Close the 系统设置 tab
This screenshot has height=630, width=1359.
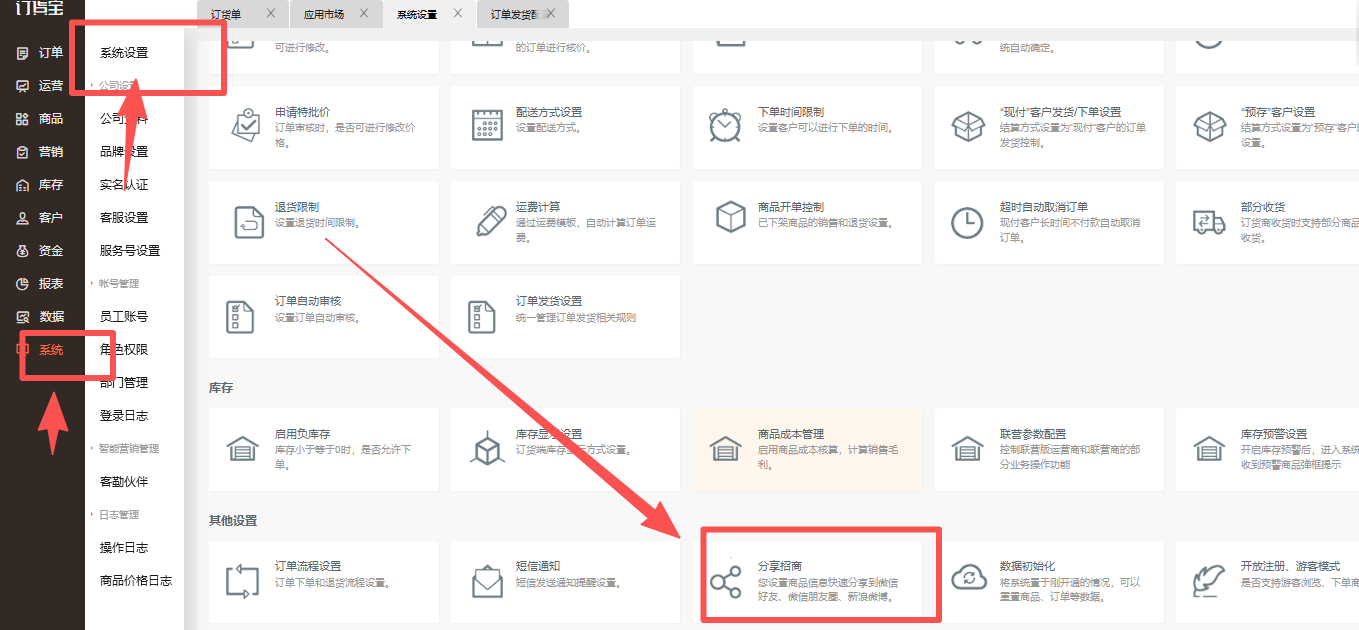pyautogui.click(x=458, y=14)
